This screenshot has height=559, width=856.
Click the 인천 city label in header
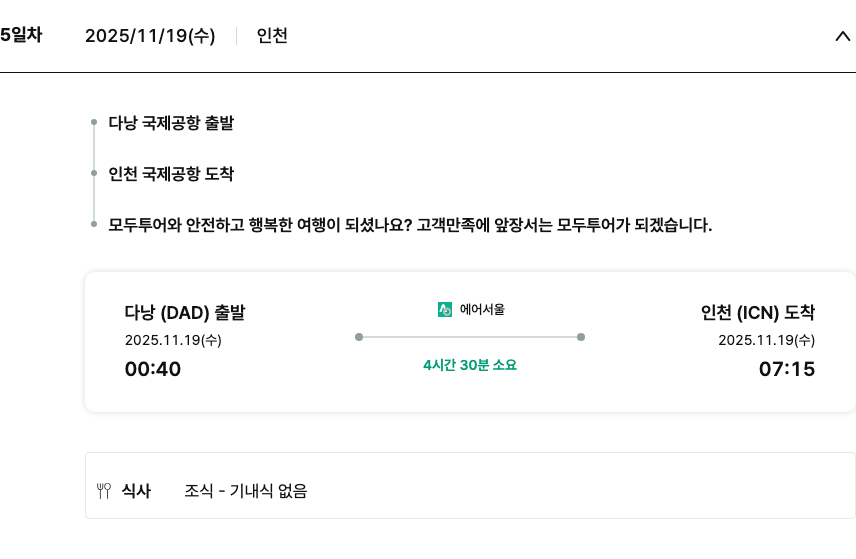[x=272, y=36]
